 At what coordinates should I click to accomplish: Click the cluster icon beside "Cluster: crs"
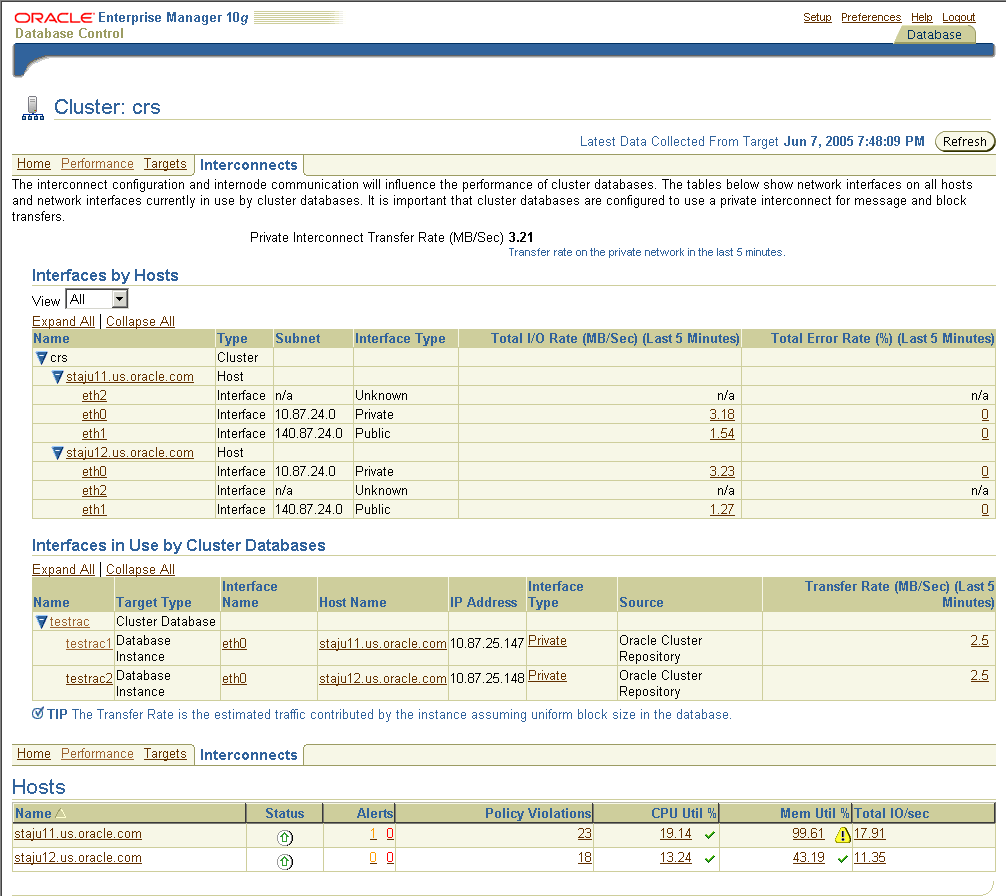pyautogui.click(x=32, y=105)
